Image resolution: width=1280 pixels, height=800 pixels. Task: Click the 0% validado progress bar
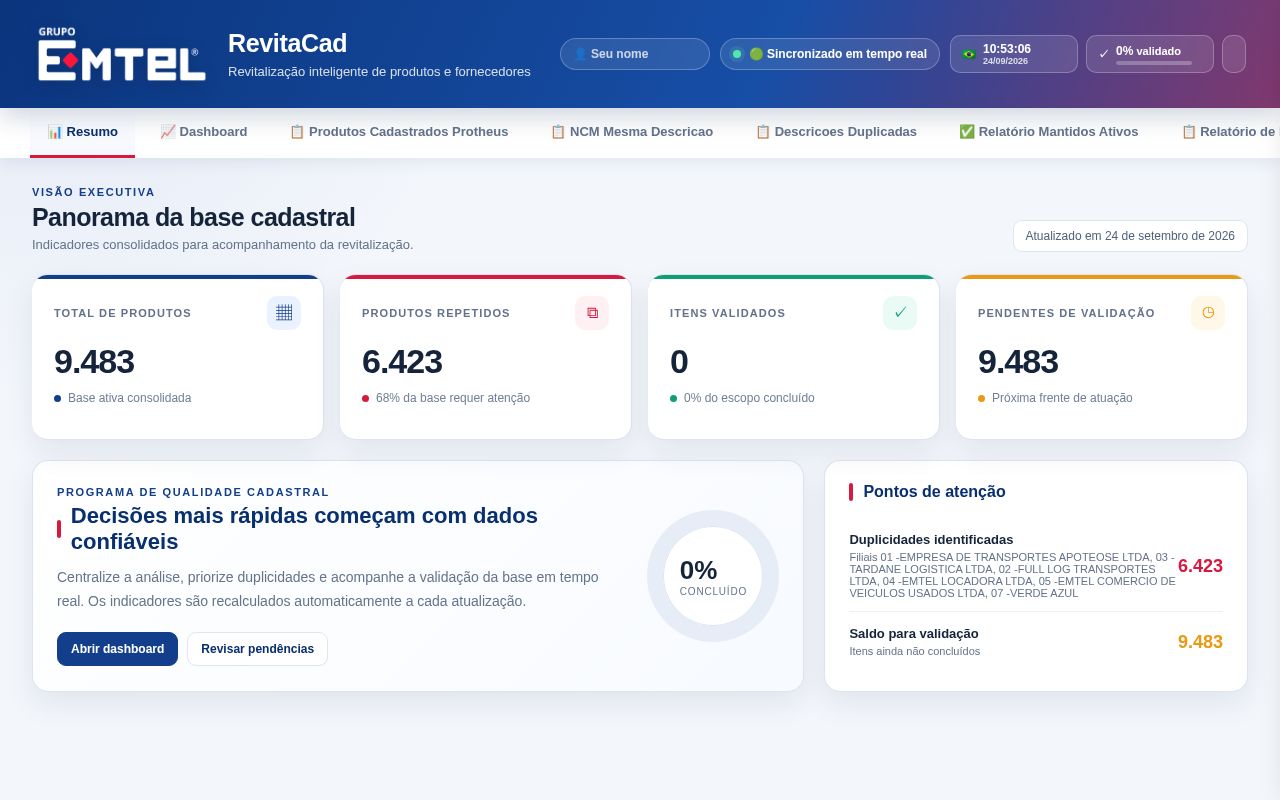point(1154,63)
